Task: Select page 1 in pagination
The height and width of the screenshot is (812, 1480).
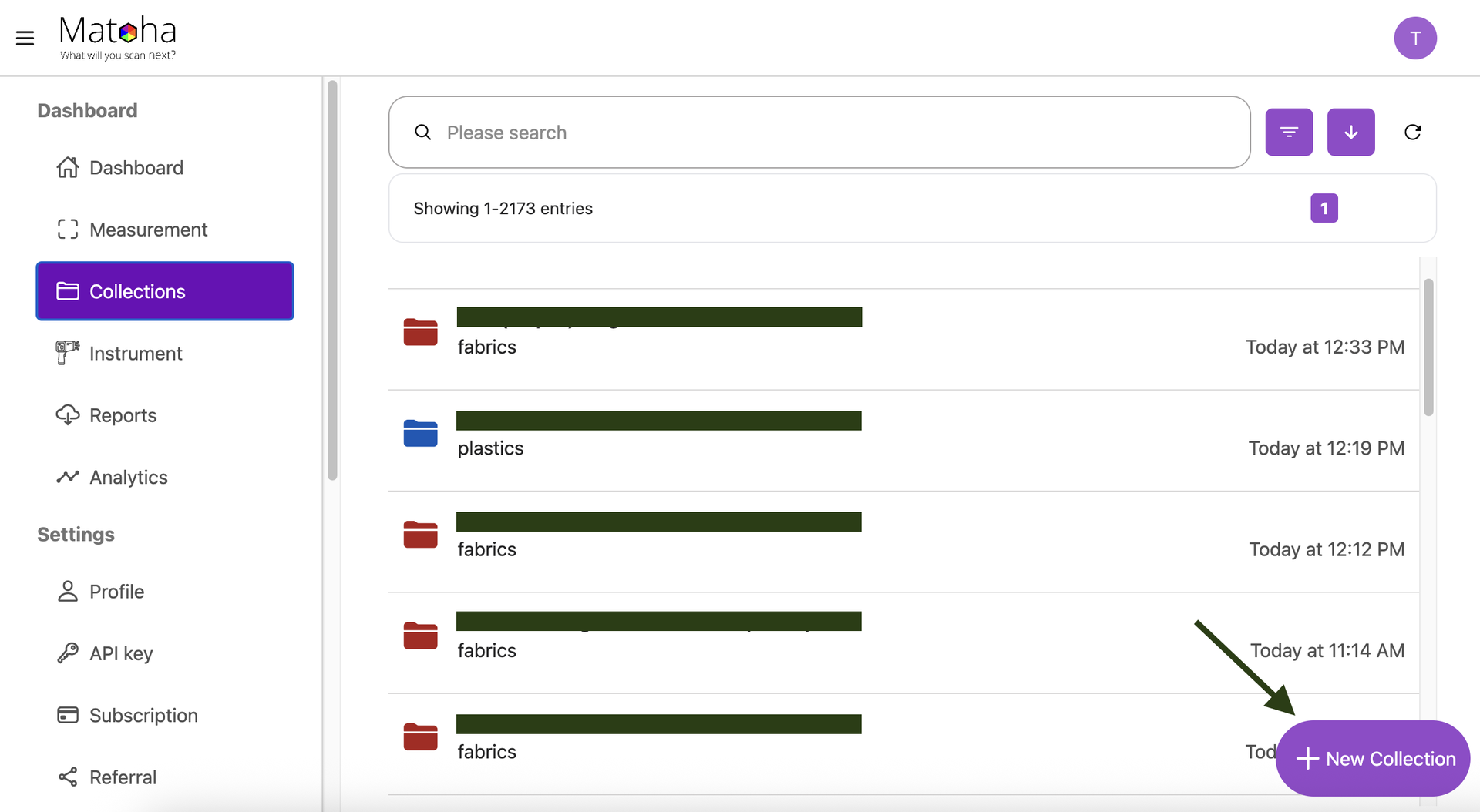Action: coord(1324,208)
